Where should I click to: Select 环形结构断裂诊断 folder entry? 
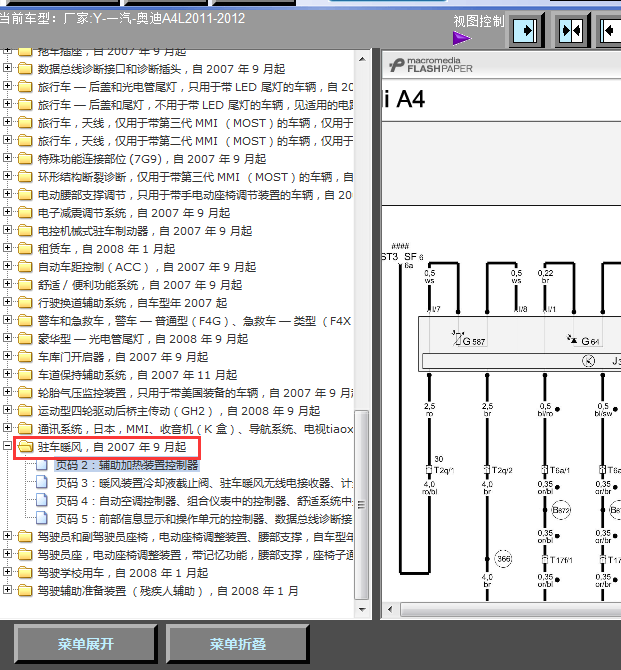pos(195,177)
